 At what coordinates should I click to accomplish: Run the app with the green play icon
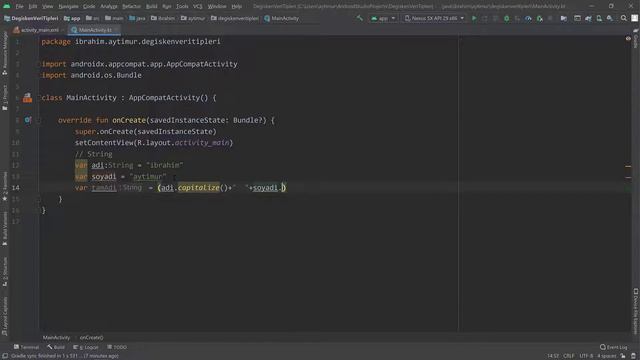click(x=474, y=18)
